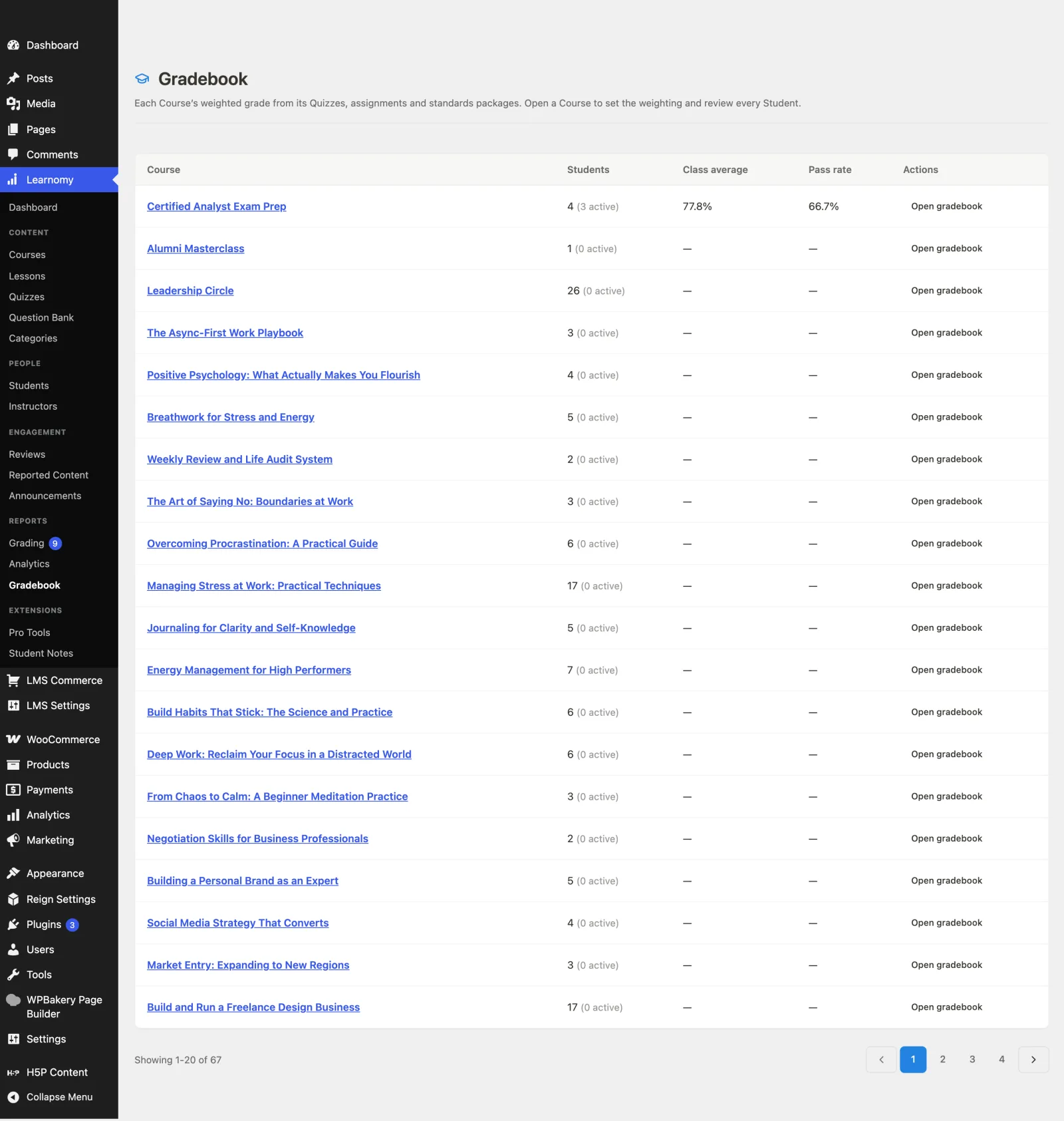
Task: Open Reported Content in sidebar
Action: (x=49, y=475)
